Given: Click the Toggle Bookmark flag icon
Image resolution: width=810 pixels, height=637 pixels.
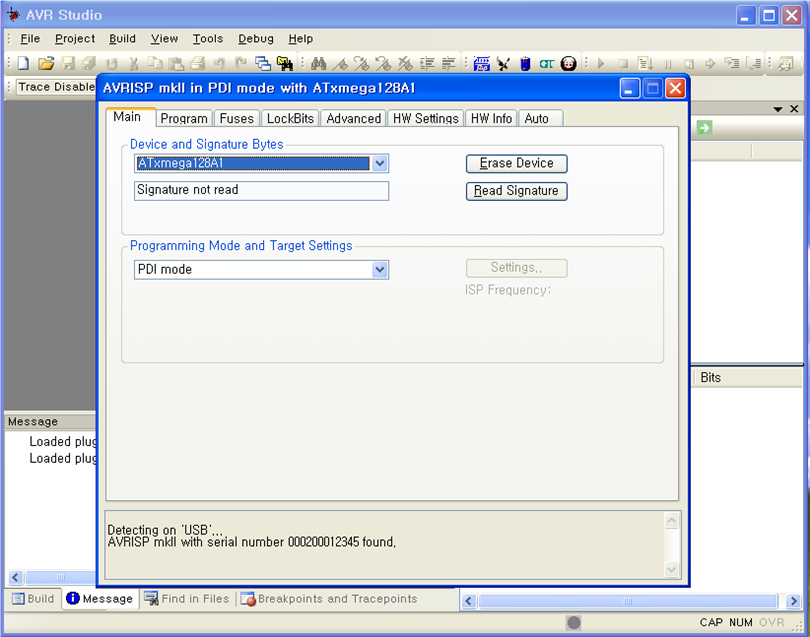Looking at the screenshot, I should click(x=340, y=64).
